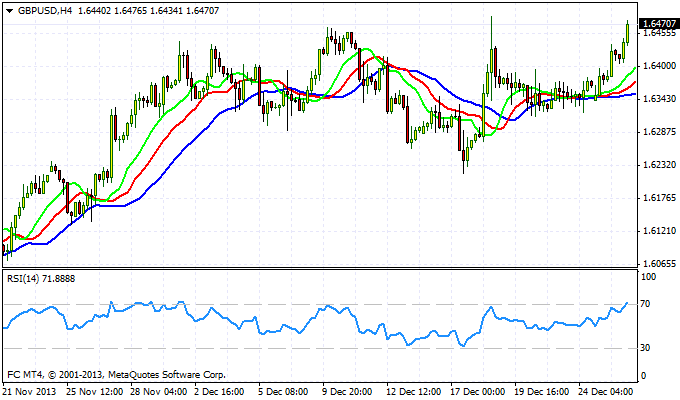Click the 1.62875 price axis label
Screen dimensions: 680x400
point(660,132)
